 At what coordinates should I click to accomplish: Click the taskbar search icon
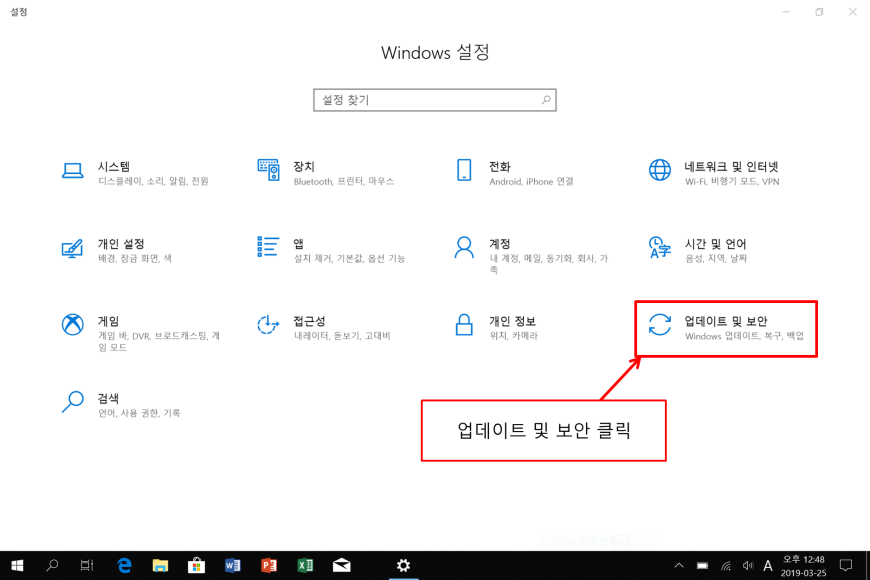tap(52, 566)
